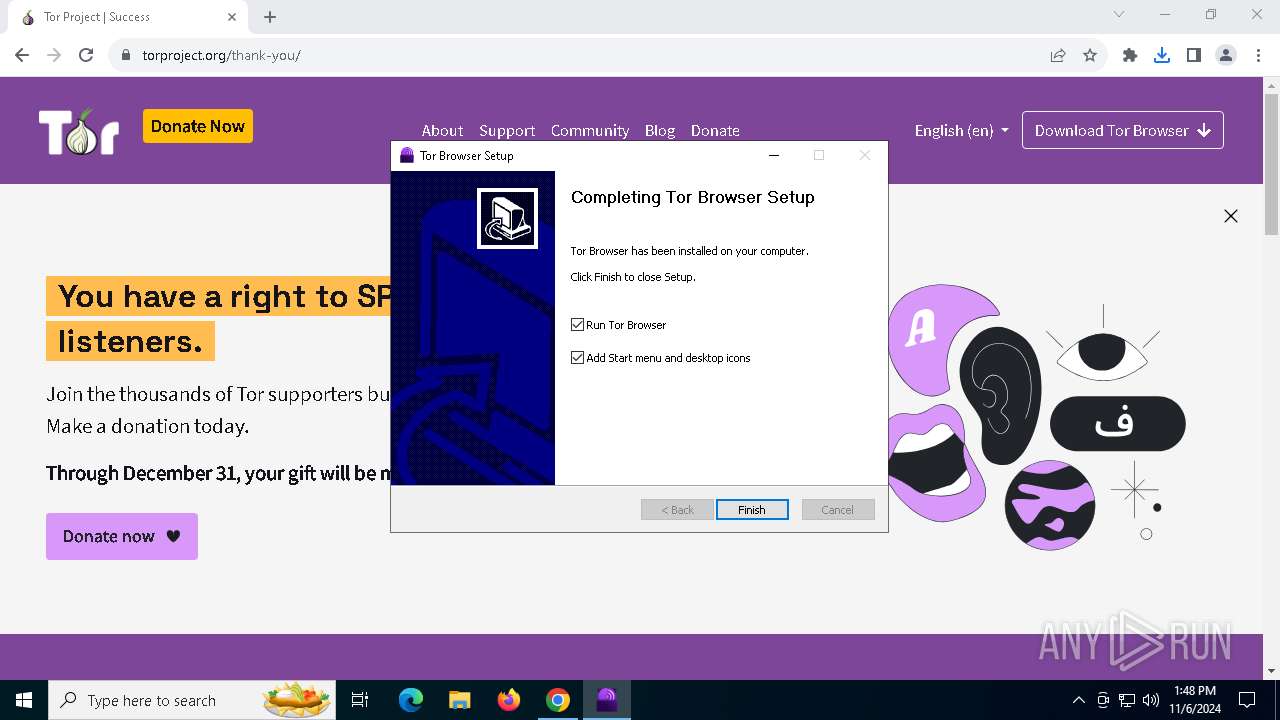Expand the English (en) language dropdown
The image size is (1280, 720).
(x=961, y=130)
